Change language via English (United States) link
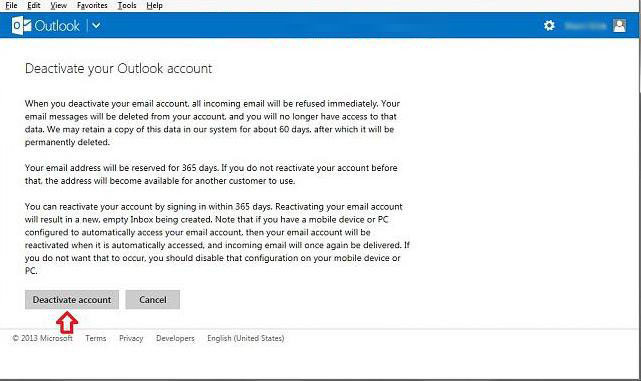This screenshot has width=641, height=381. pos(245,338)
